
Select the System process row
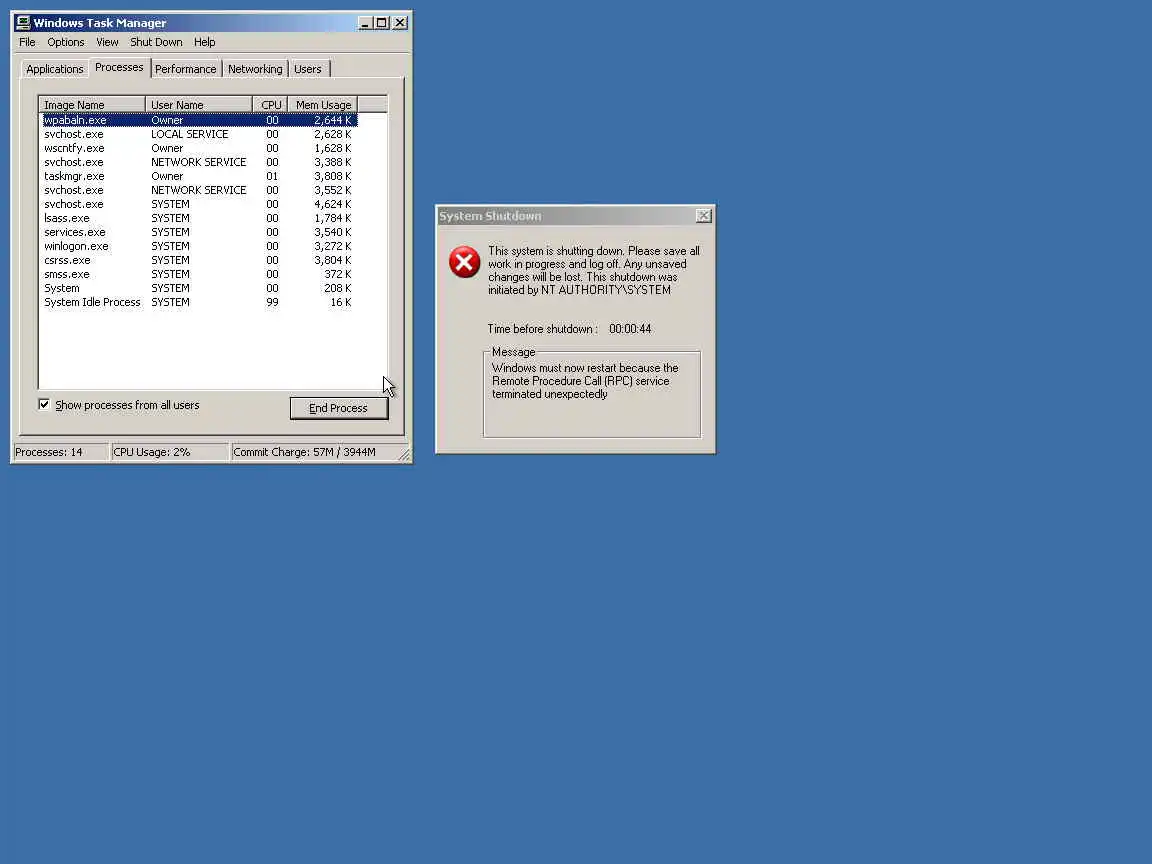199,287
